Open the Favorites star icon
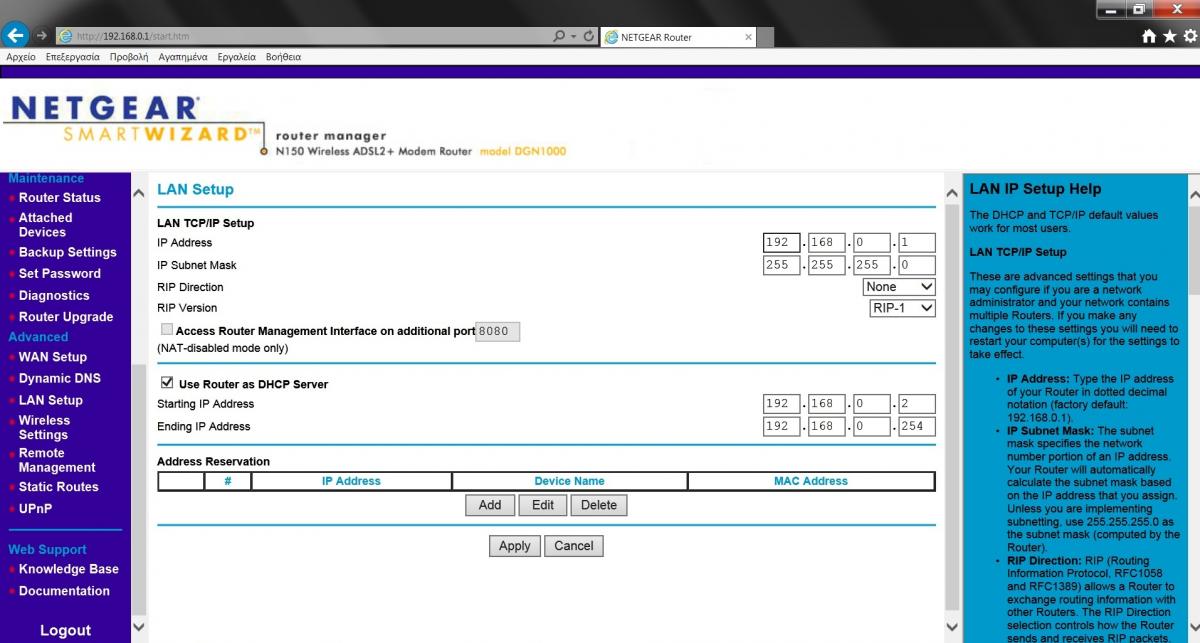1200x643 pixels. (x=1170, y=36)
